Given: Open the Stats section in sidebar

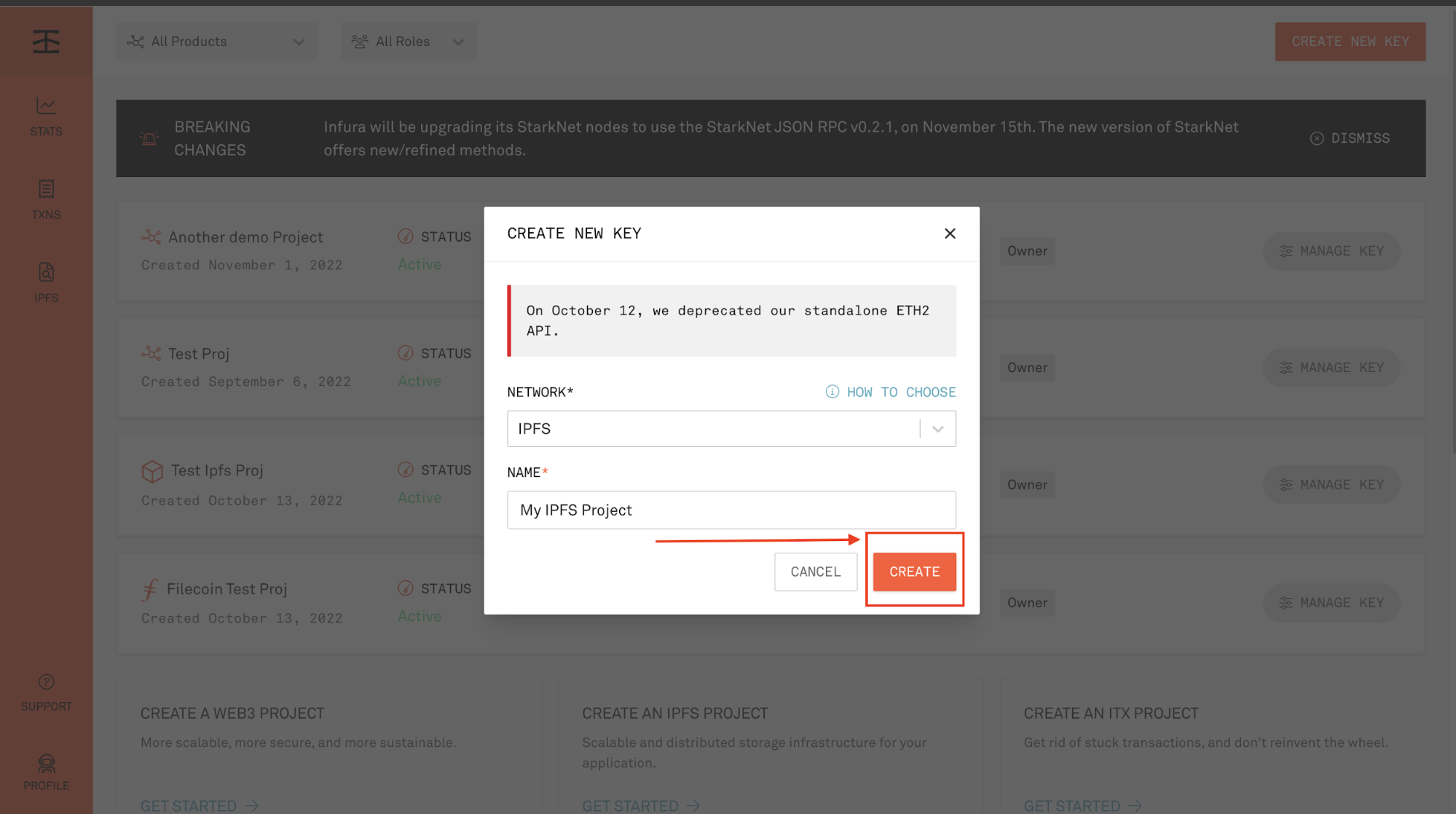Looking at the screenshot, I should (x=46, y=117).
